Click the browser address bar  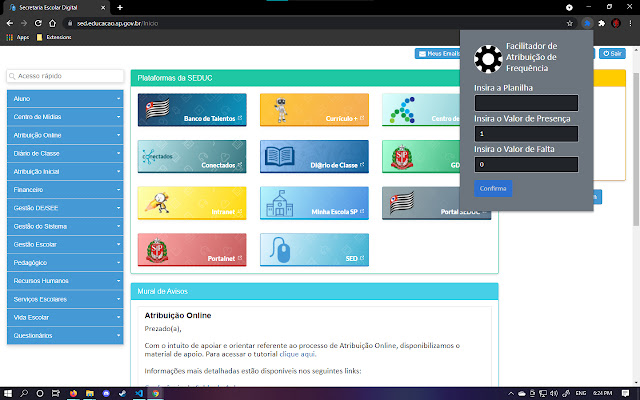314,23
